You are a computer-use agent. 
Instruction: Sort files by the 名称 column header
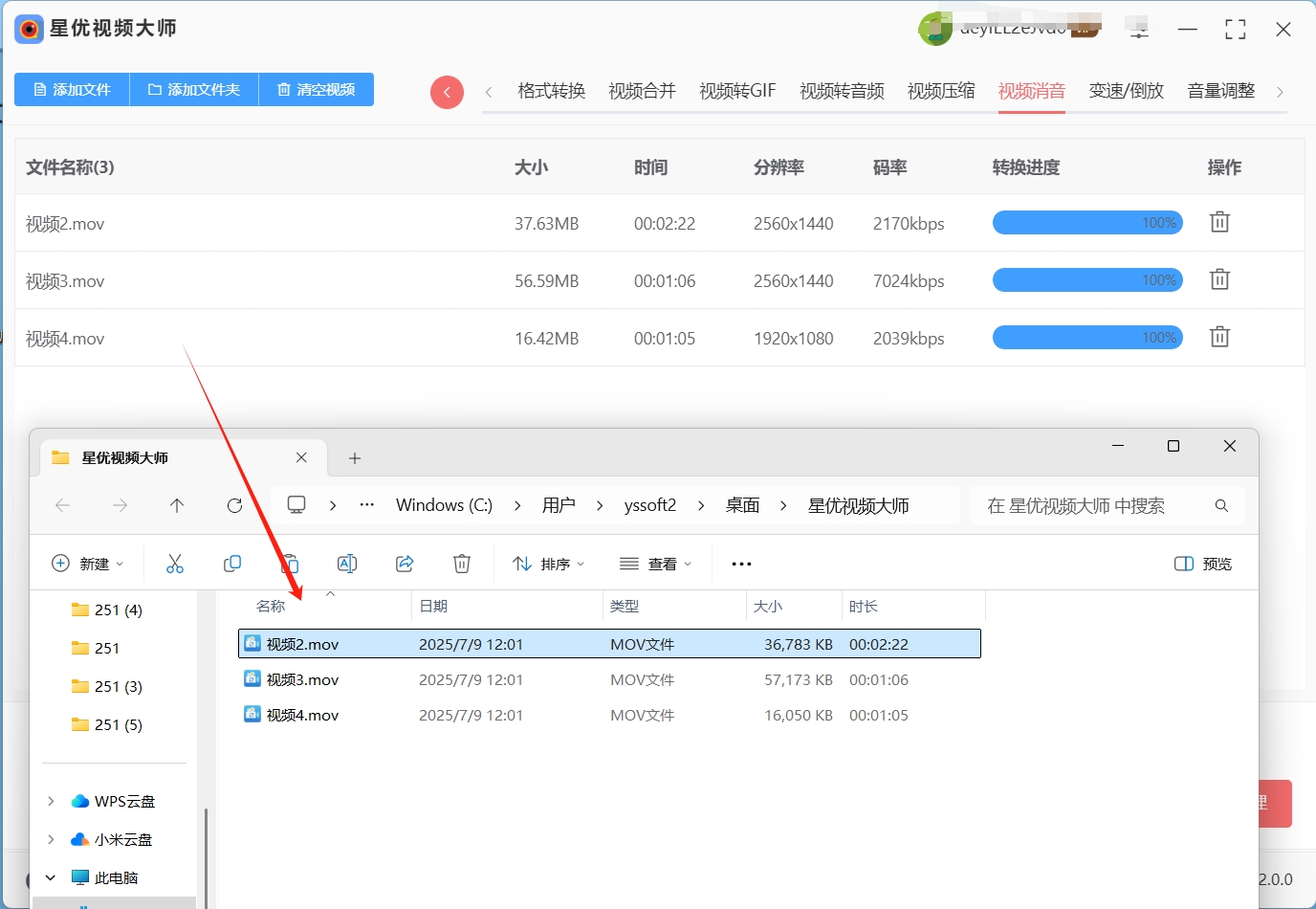tap(271, 606)
